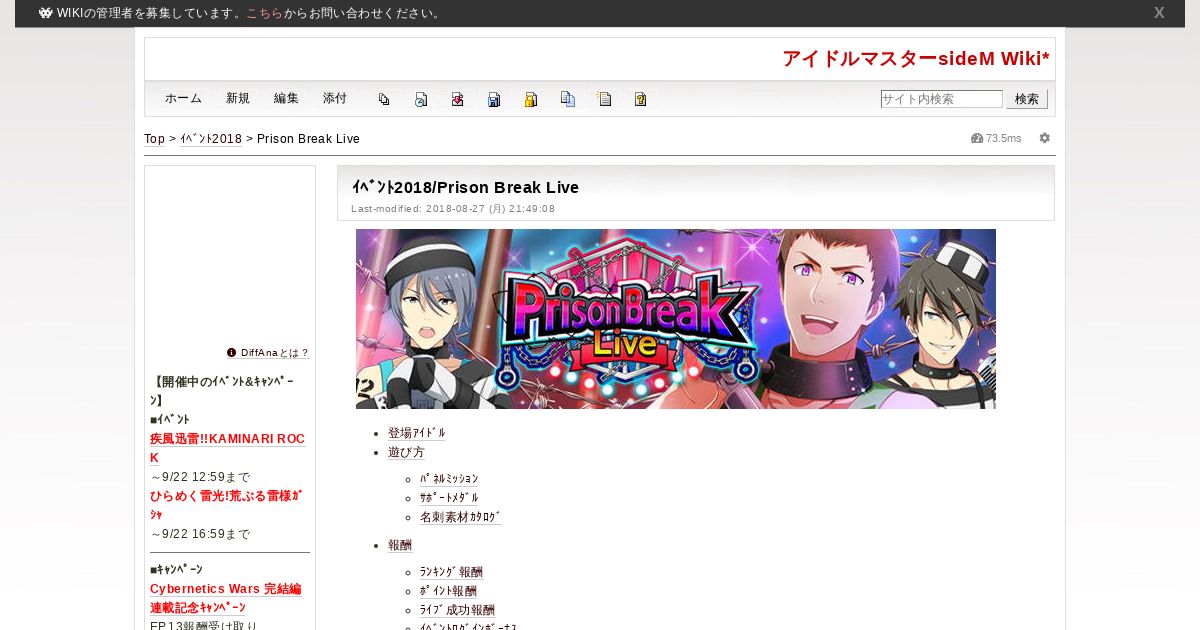The image size is (1200, 630).
Task: Open the ｲﾍﾞﾝﾄ2018 breadcrumb link
Action: pyautogui.click(x=211, y=139)
